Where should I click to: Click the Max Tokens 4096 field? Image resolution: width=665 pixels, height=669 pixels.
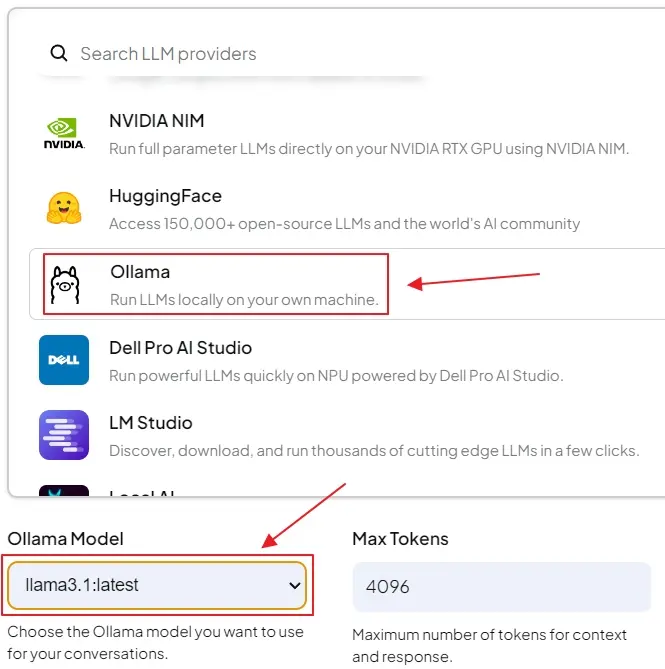coord(502,587)
